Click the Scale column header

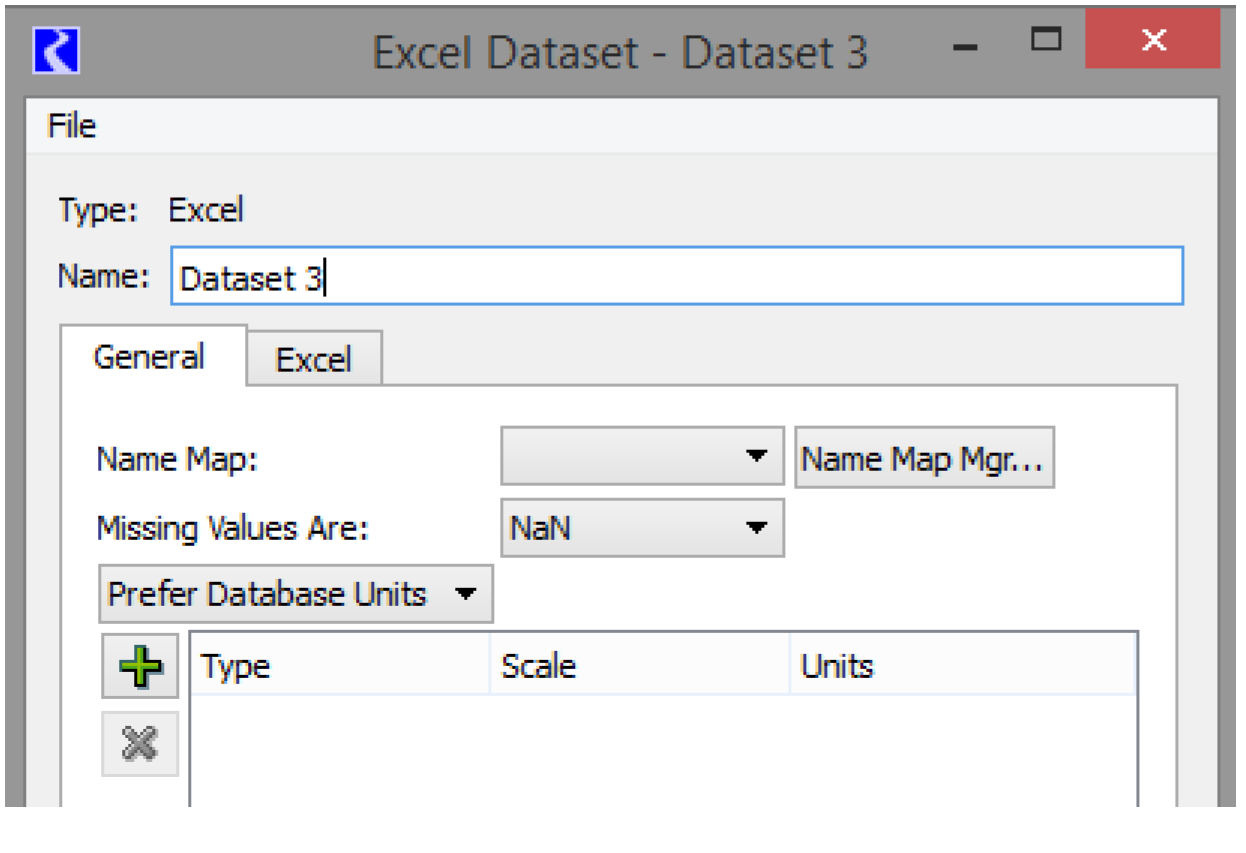pos(640,666)
